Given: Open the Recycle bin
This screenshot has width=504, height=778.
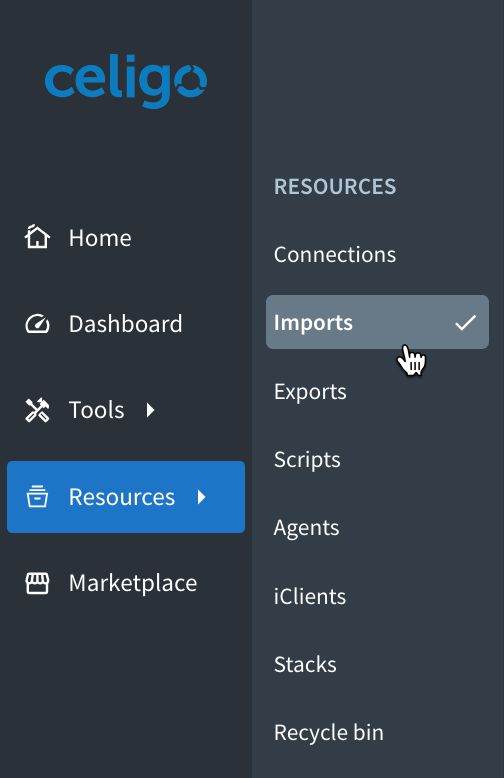Looking at the screenshot, I should (329, 732).
